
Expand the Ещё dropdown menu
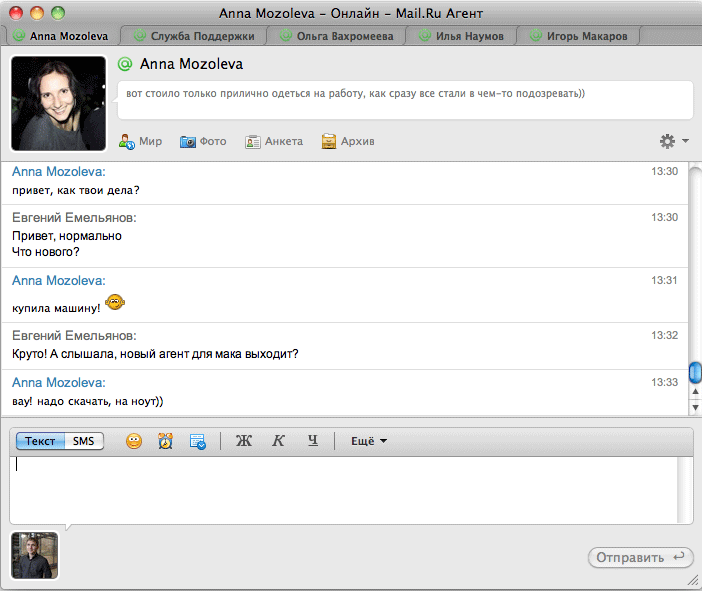pos(368,441)
